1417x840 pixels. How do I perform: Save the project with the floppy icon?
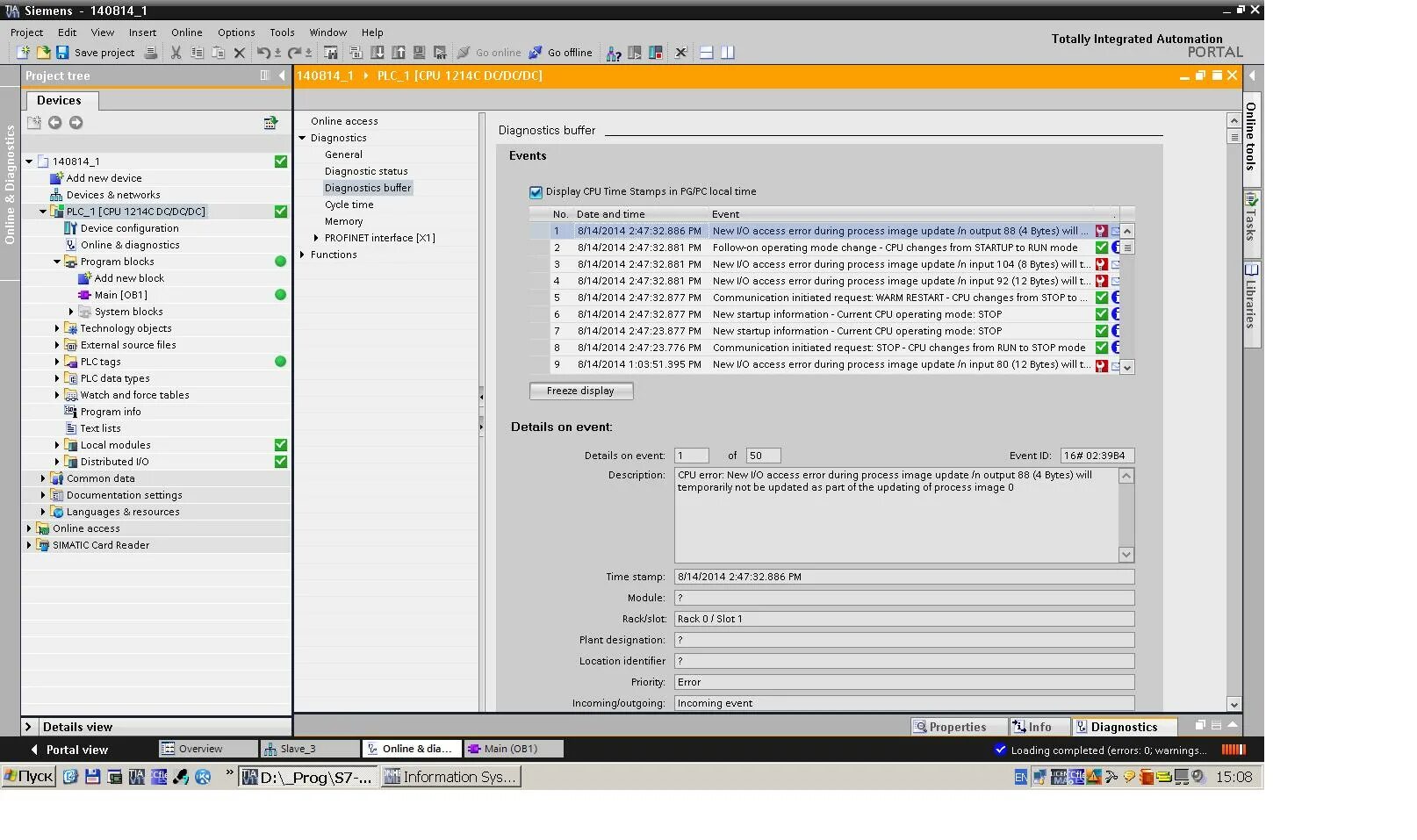[62, 53]
